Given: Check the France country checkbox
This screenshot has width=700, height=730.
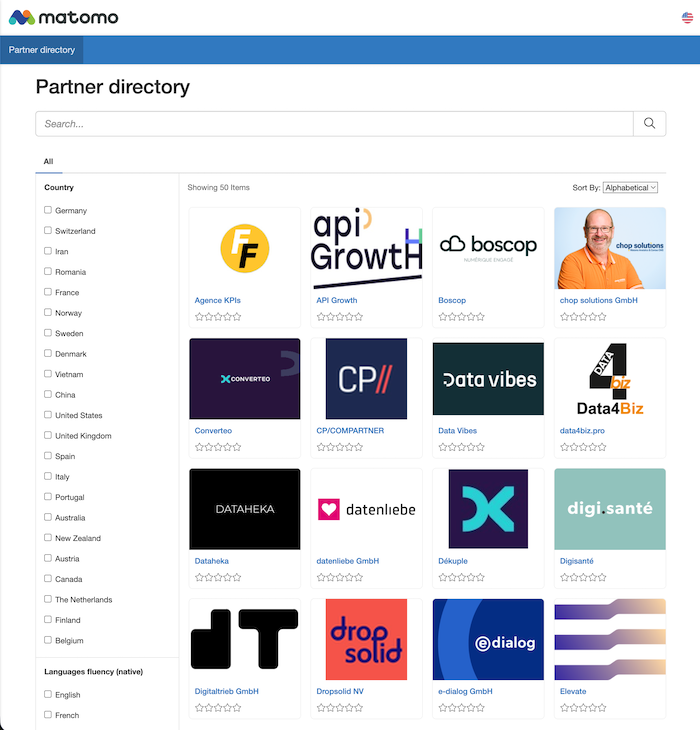Looking at the screenshot, I should (x=48, y=292).
